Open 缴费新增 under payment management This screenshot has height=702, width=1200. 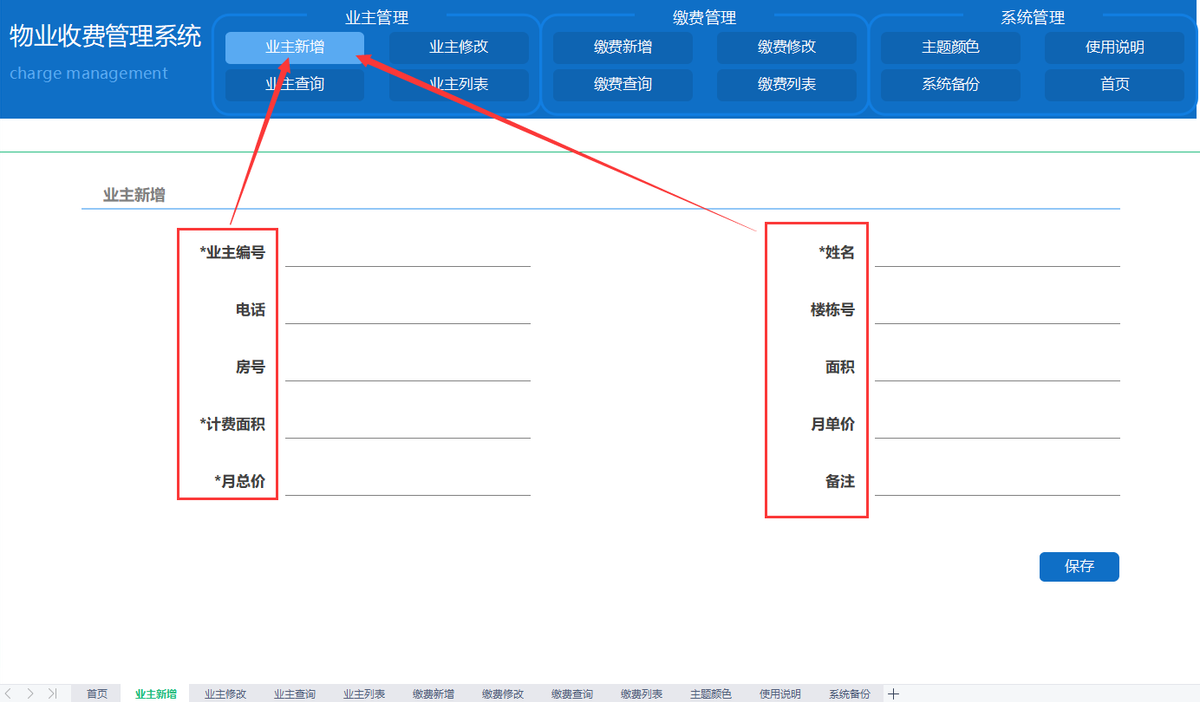(x=622, y=47)
